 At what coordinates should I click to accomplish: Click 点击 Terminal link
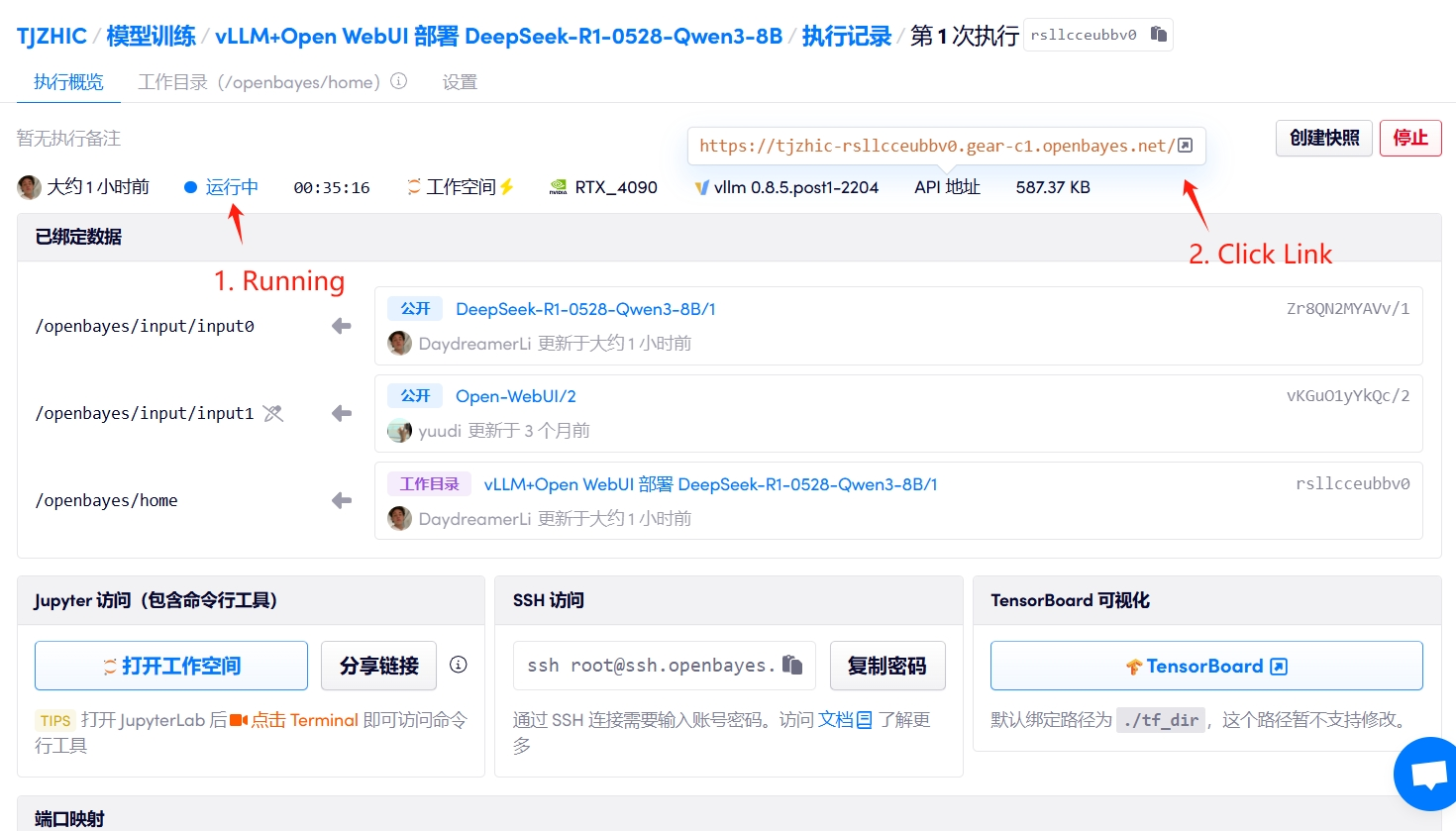pyautogui.click(x=304, y=720)
